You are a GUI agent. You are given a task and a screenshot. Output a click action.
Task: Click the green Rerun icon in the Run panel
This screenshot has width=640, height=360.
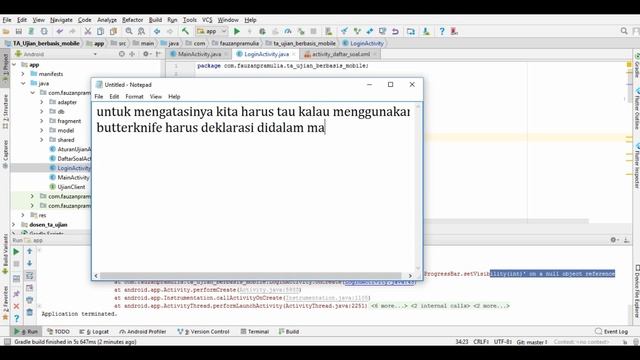click(16, 252)
